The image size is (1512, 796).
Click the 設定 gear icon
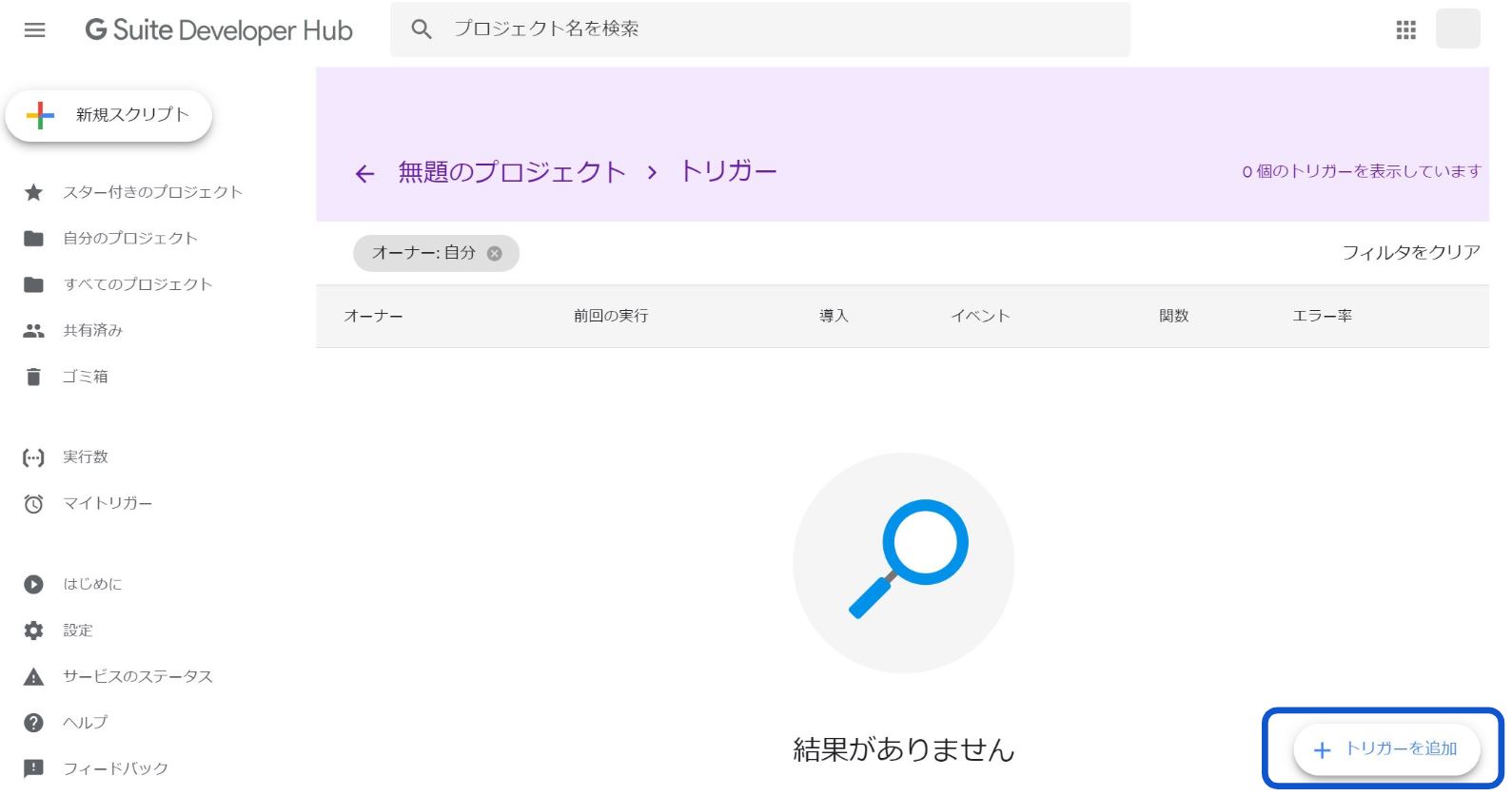33,631
